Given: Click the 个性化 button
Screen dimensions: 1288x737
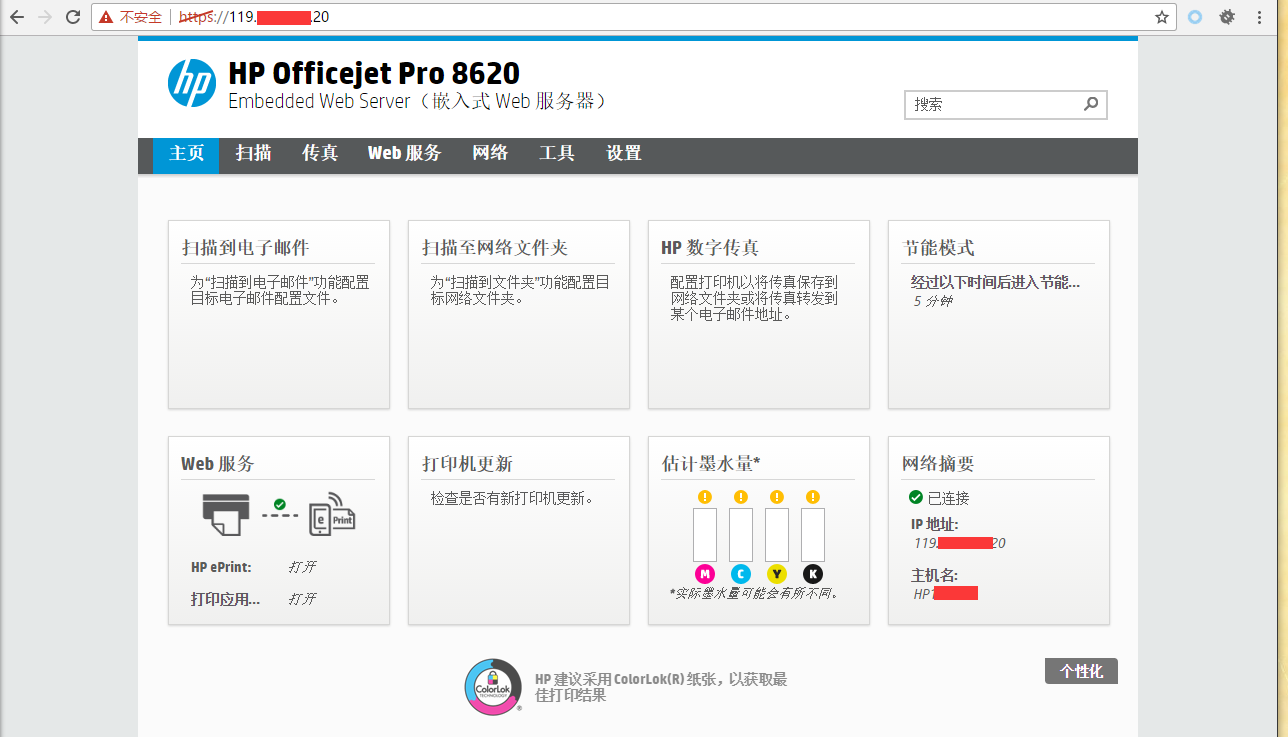Looking at the screenshot, I should coord(1081,671).
